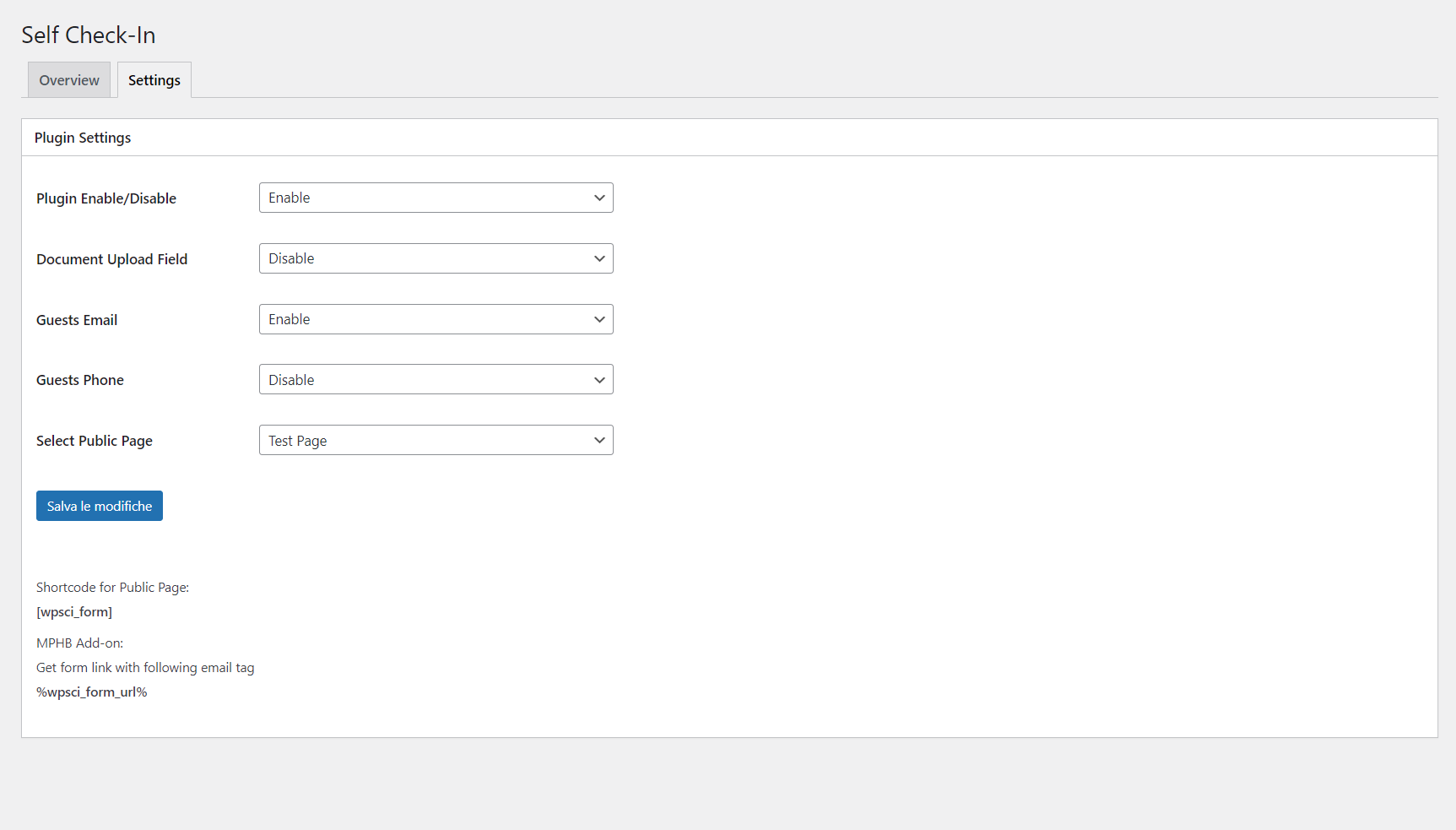Click chevron arrow on Document Upload select

point(599,258)
